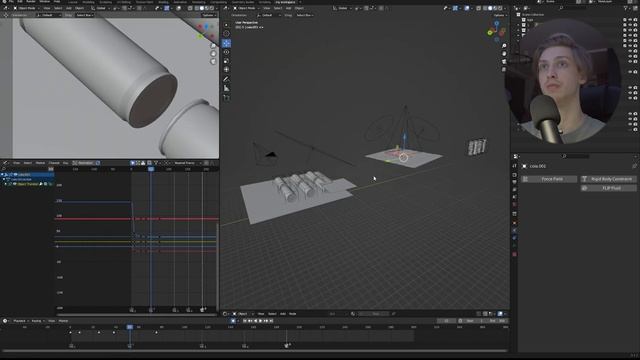The height and width of the screenshot is (360, 640).
Task: Click the navigation gizmo blue Z axis
Action: pyautogui.click(x=497, y=24)
